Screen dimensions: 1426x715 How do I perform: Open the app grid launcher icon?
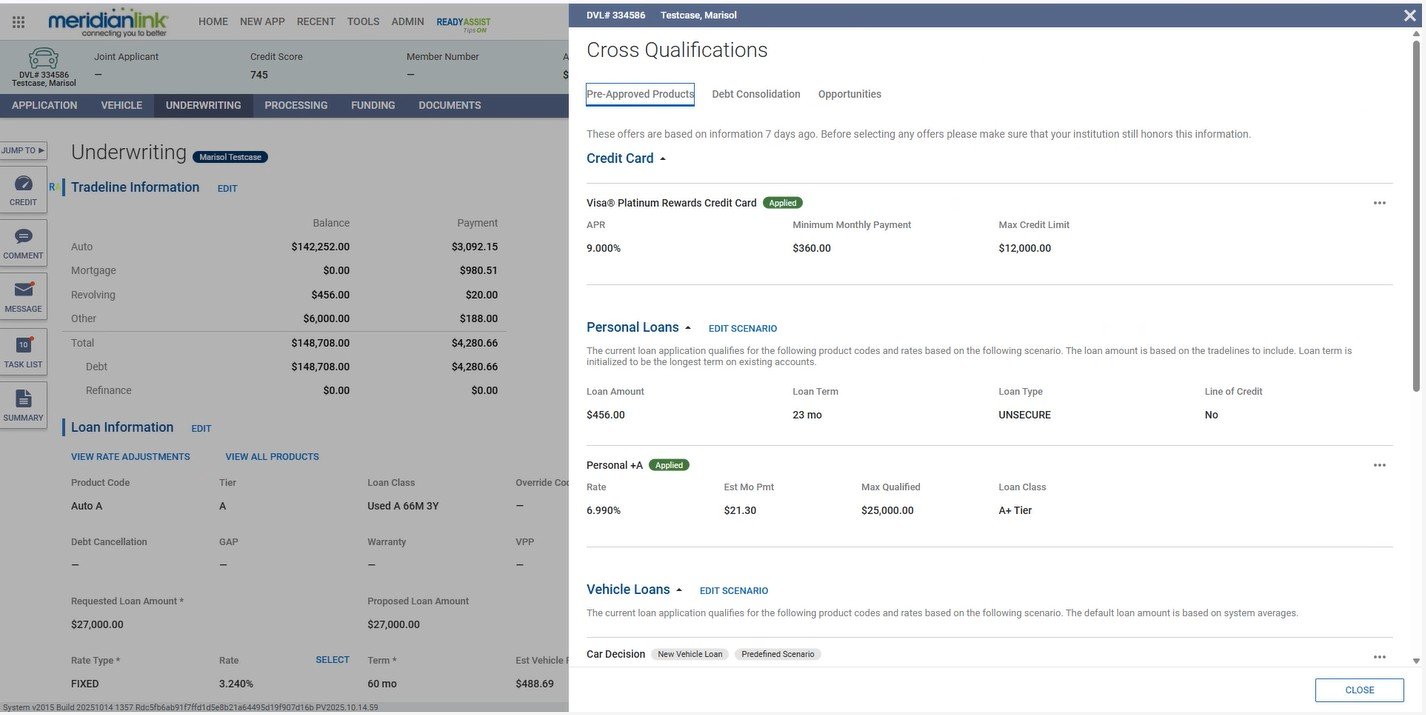(18, 21)
